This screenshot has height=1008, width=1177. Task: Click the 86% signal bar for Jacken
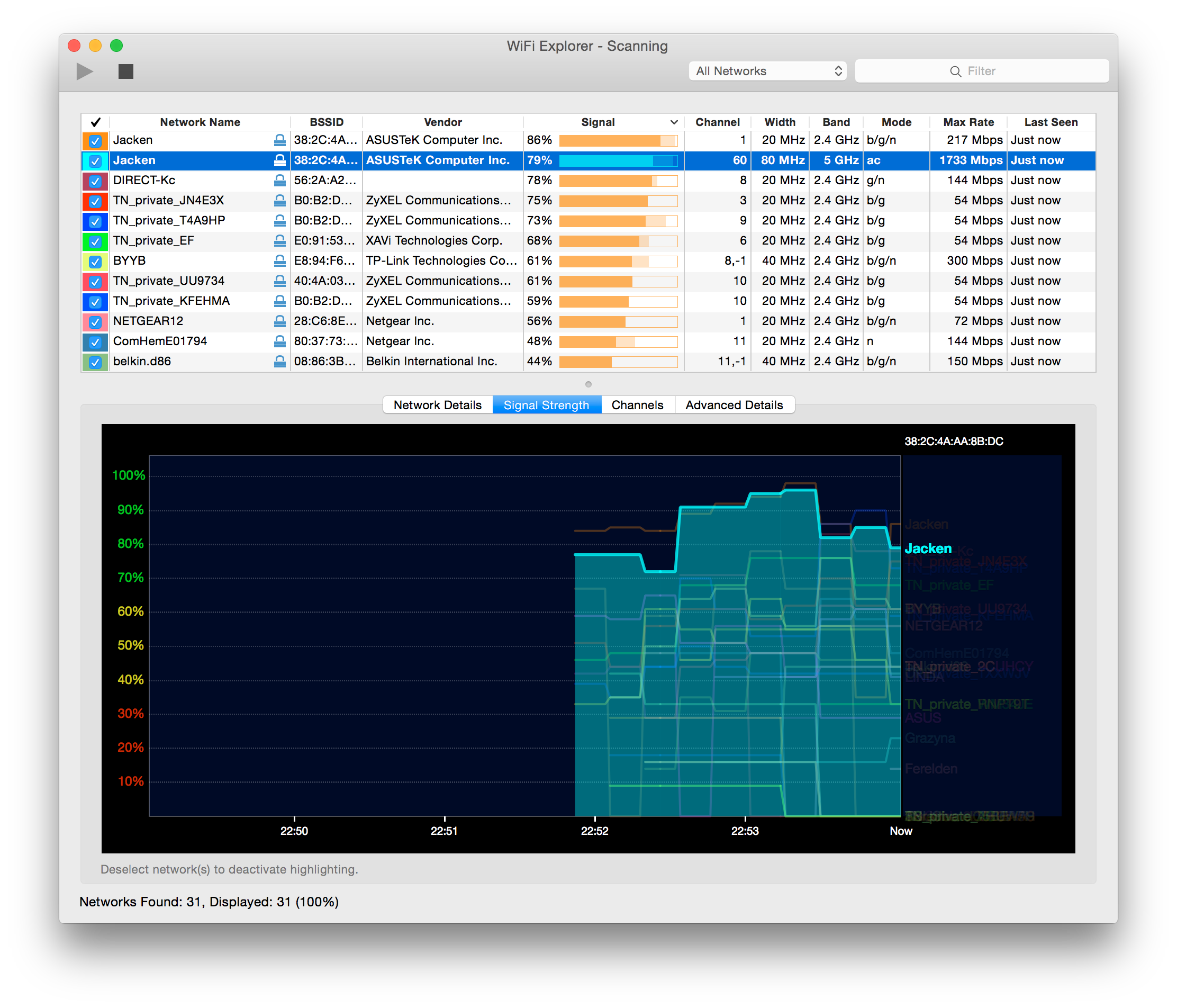[x=618, y=140]
